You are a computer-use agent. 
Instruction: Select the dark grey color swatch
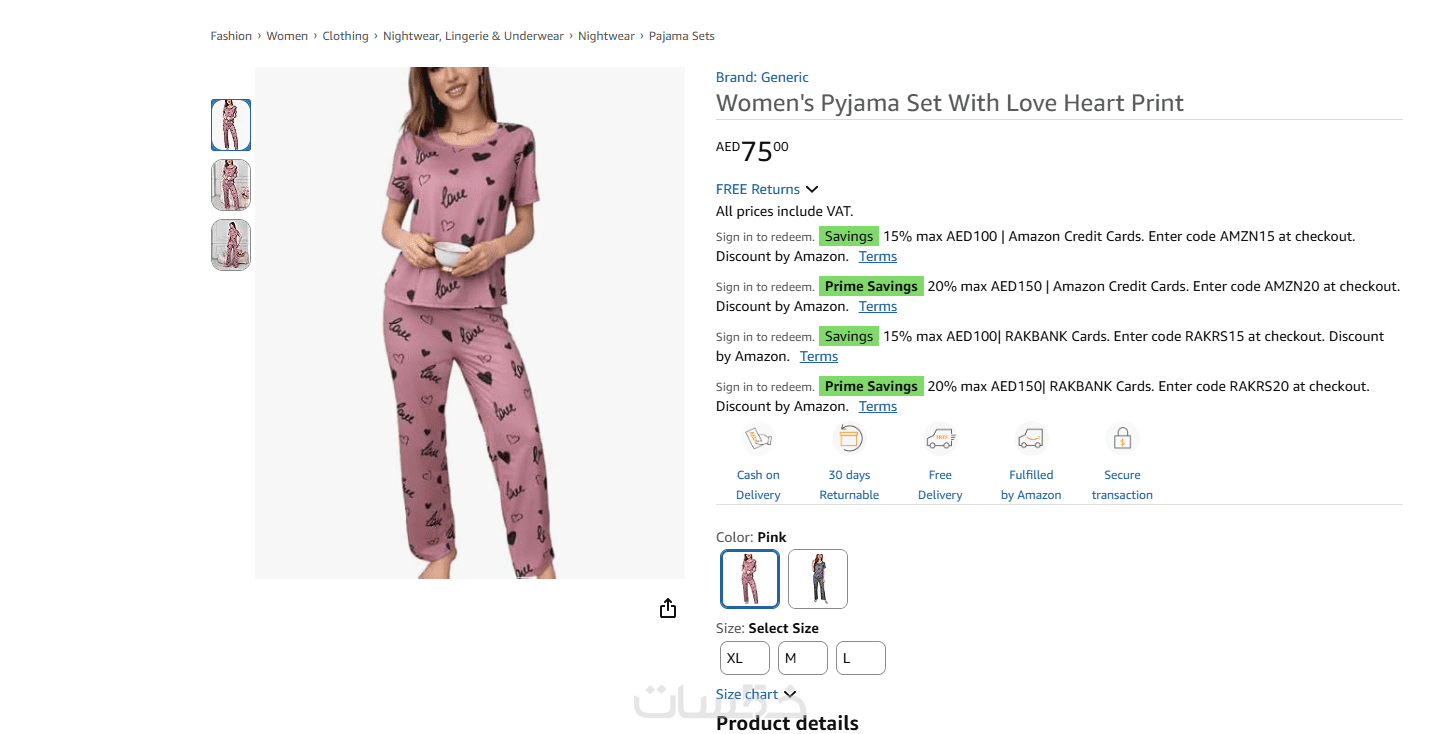818,579
